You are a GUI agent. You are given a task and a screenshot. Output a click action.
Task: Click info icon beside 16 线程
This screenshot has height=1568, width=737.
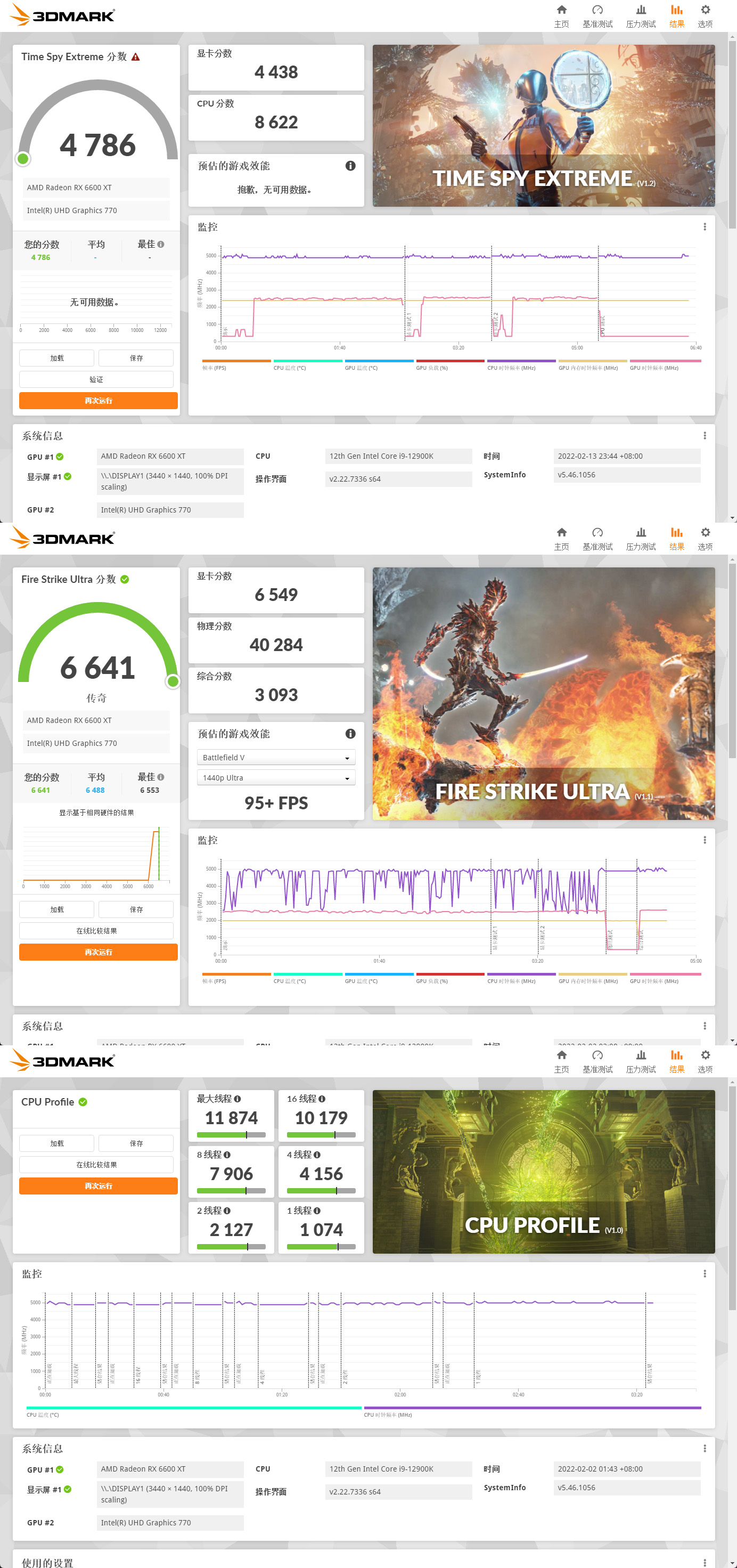tap(322, 1099)
